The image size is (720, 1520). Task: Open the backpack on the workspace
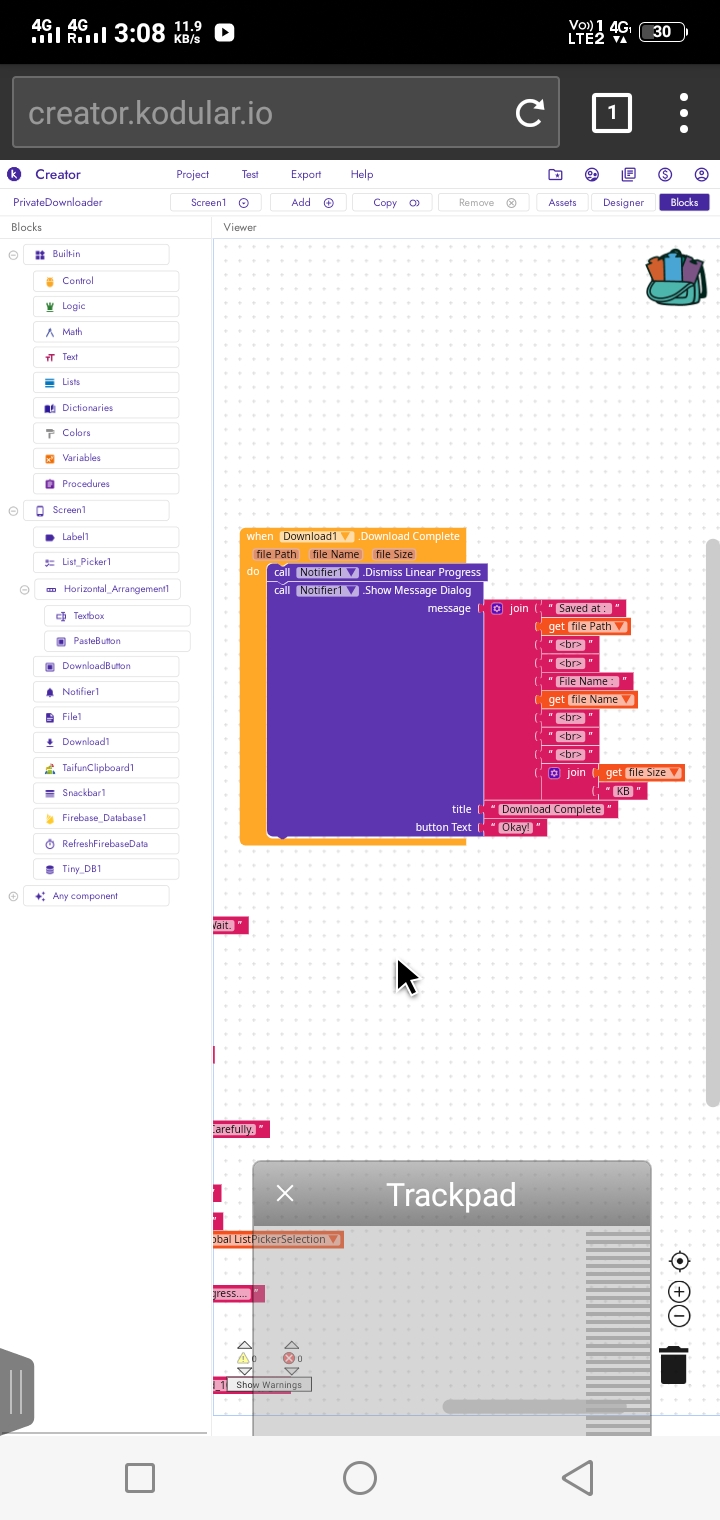tap(675, 277)
